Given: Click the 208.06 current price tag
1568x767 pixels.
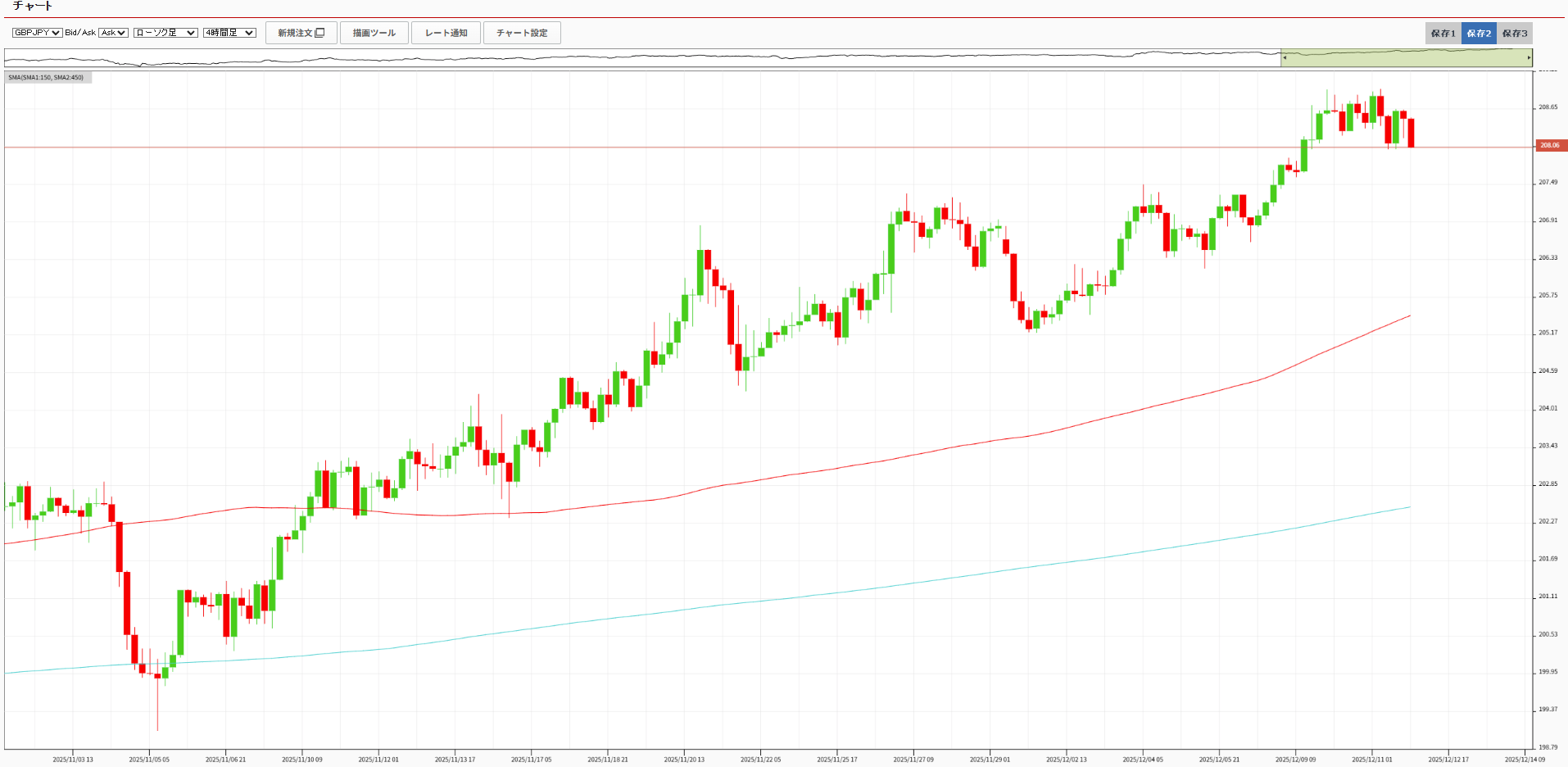Looking at the screenshot, I should click(1550, 146).
